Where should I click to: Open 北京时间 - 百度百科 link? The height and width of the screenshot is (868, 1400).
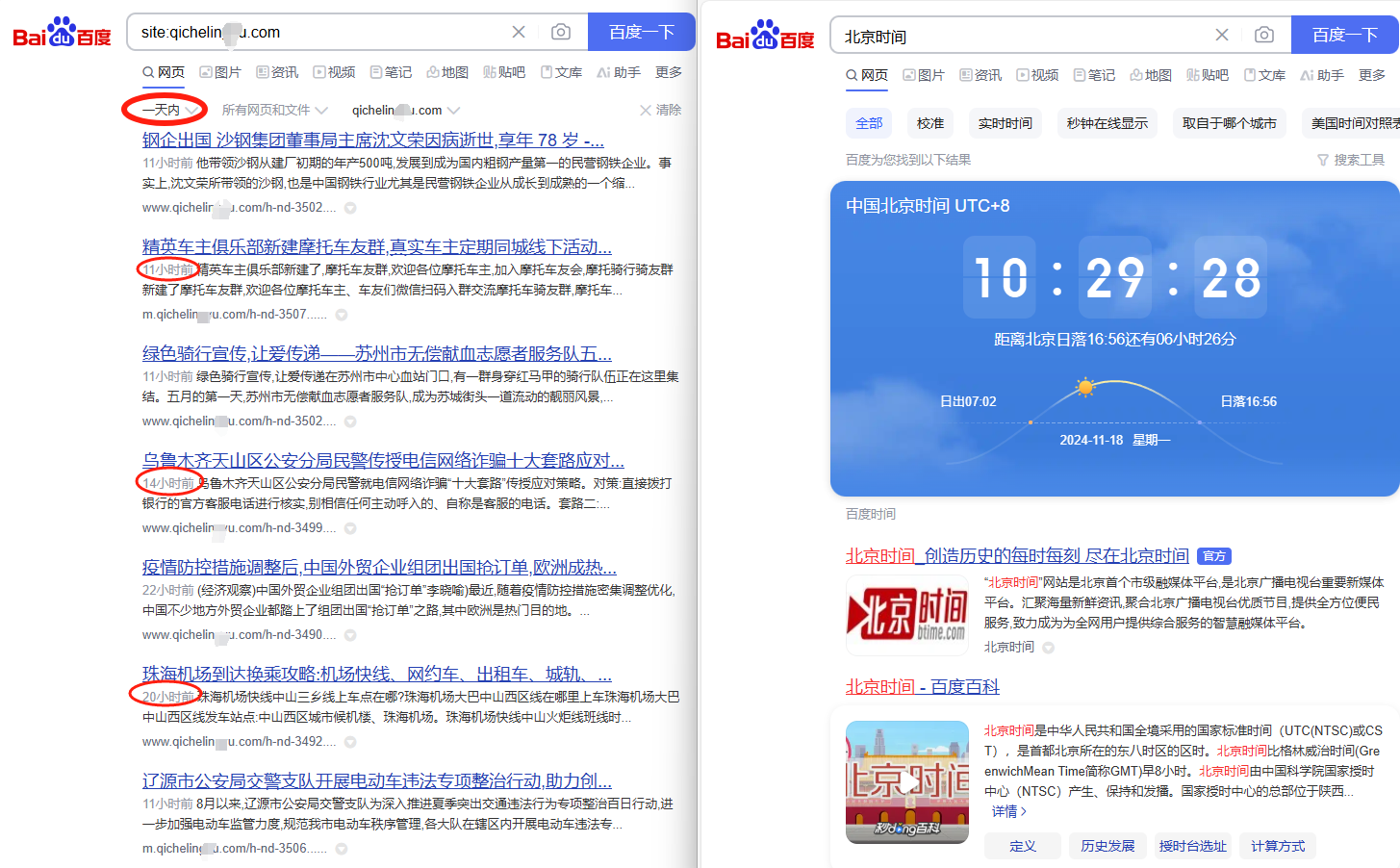point(923,687)
